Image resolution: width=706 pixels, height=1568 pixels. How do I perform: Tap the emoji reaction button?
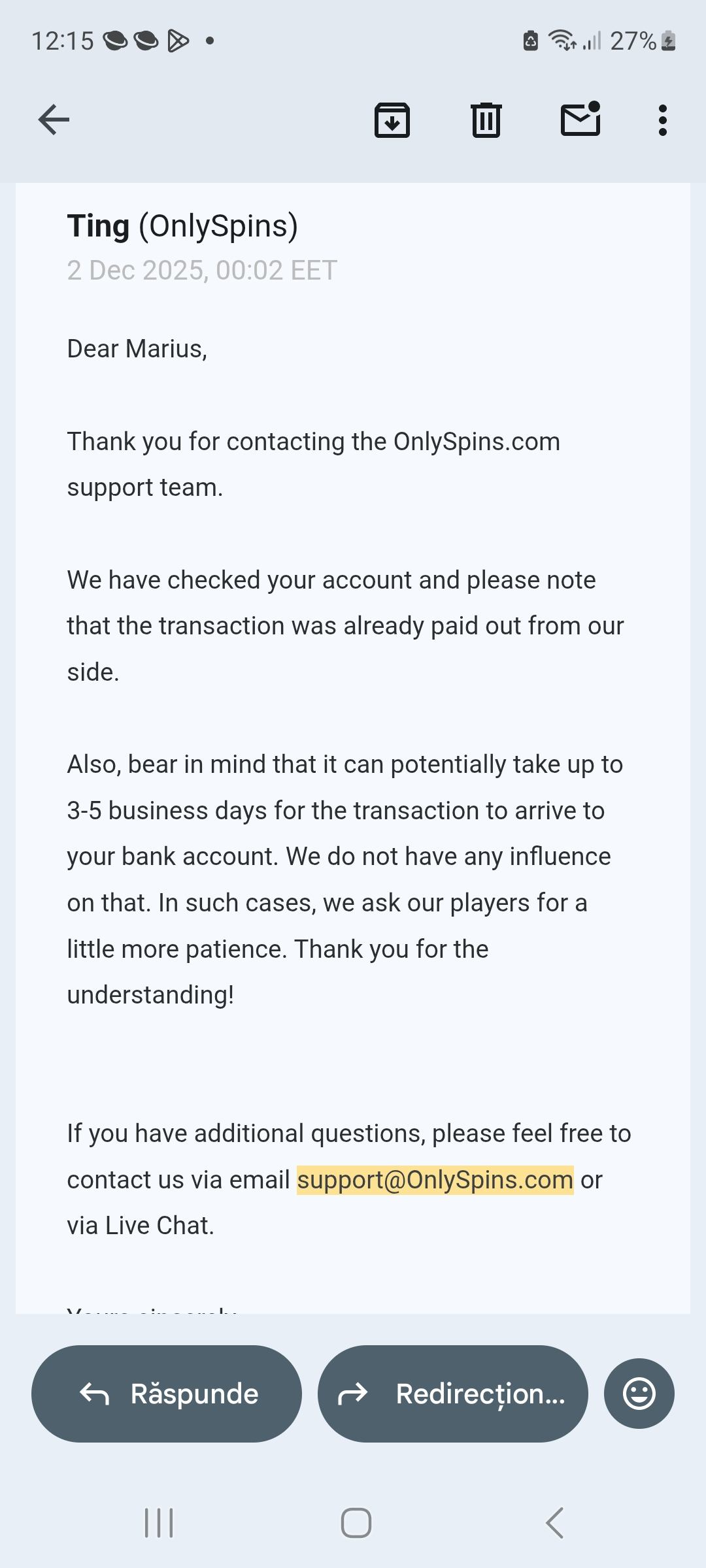pyautogui.click(x=639, y=1394)
